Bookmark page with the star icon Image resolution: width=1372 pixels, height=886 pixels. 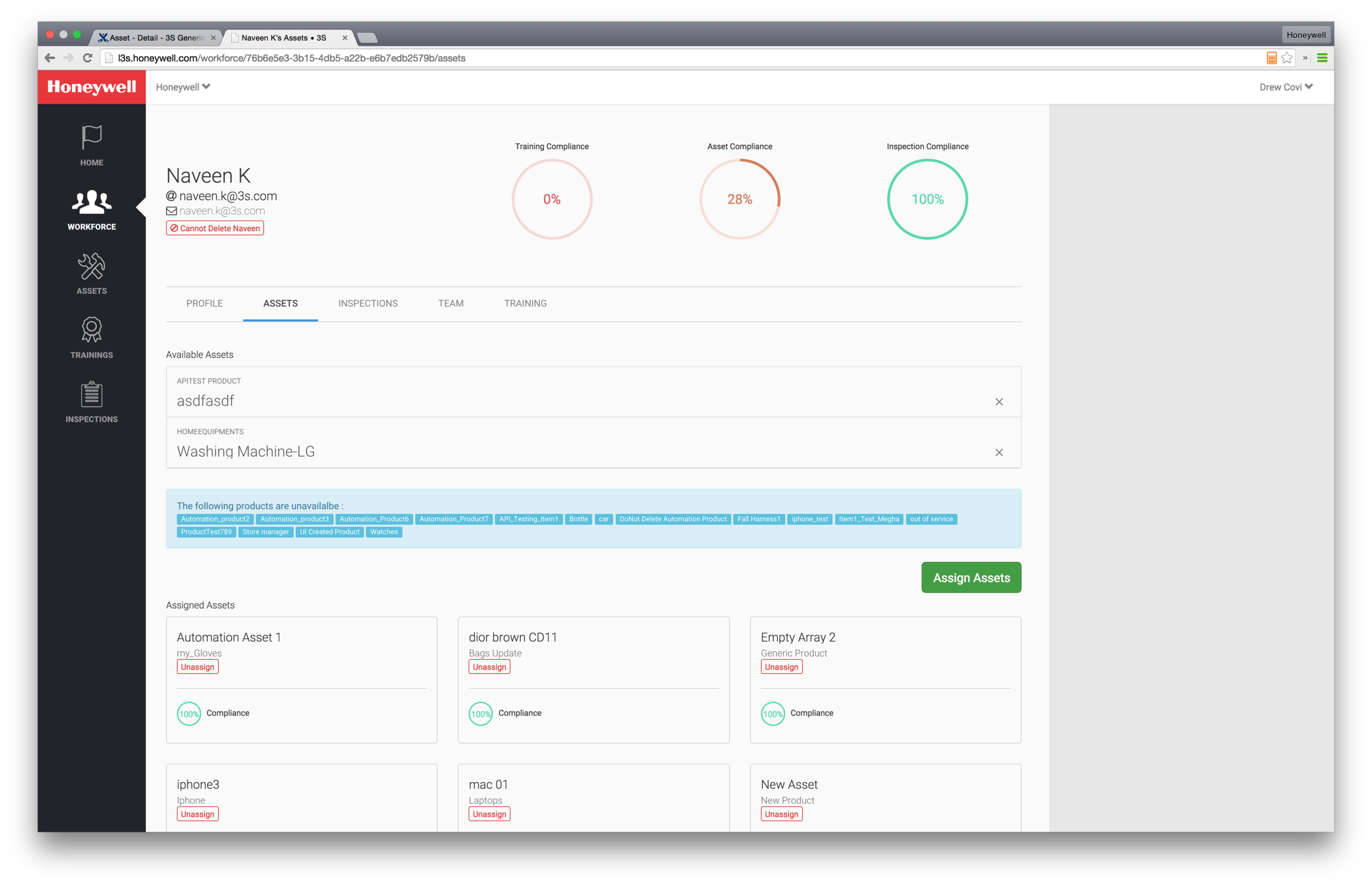click(1287, 58)
